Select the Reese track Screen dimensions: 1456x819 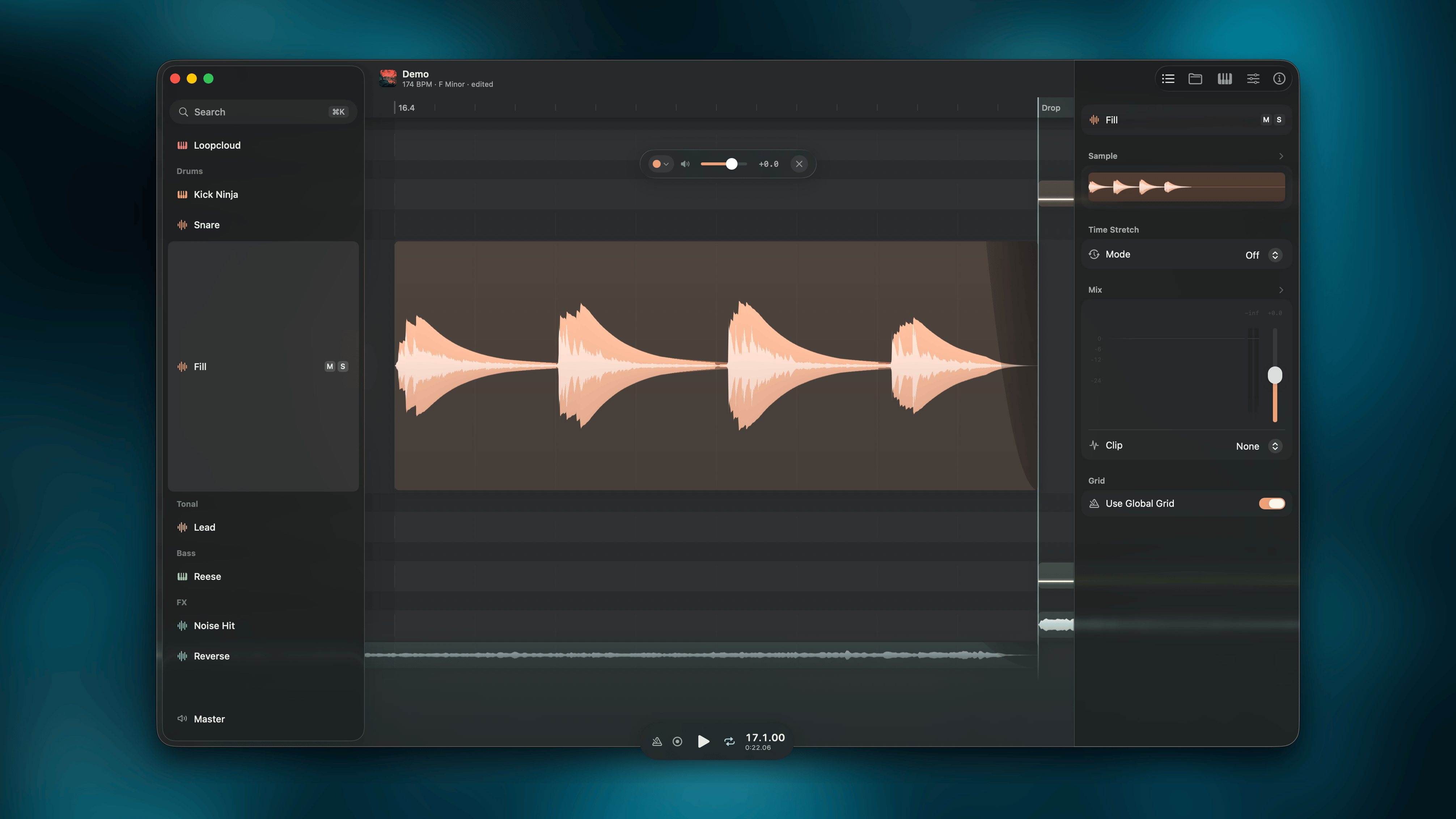point(263,577)
